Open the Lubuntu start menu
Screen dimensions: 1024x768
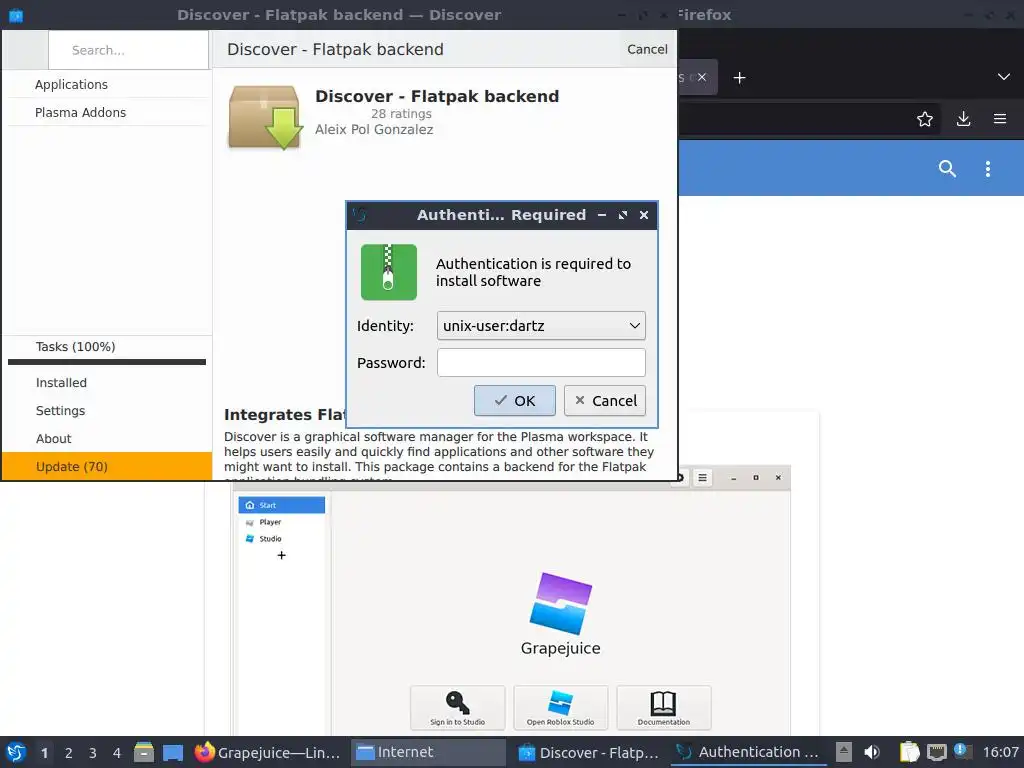[16, 752]
